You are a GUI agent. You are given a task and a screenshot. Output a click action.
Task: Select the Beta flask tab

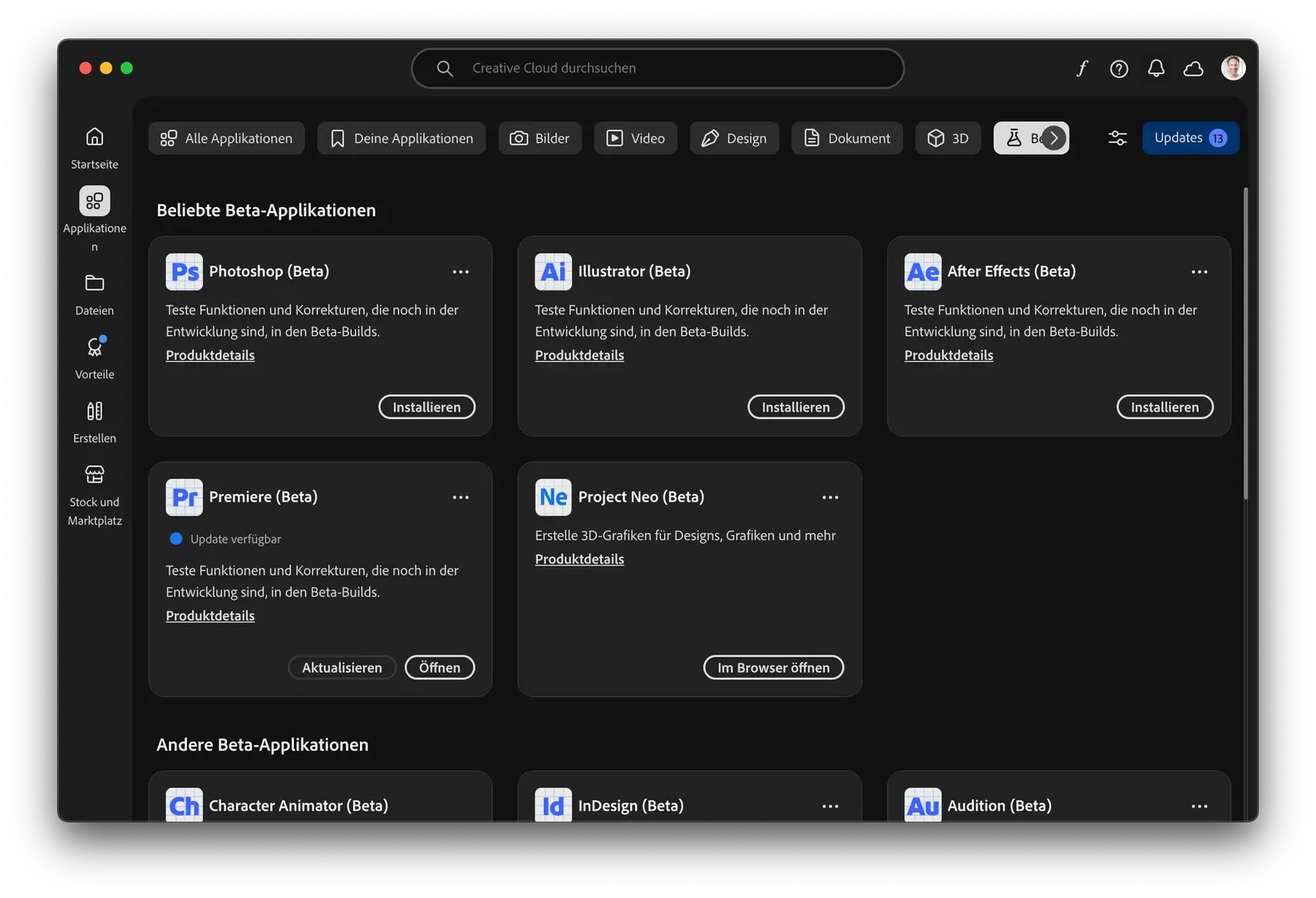[x=1018, y=138]
